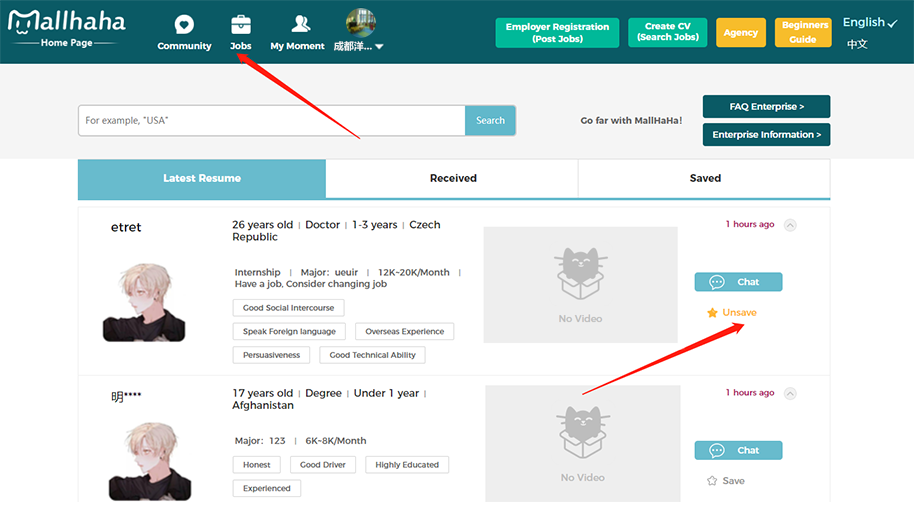
Task: Click '1 hours ago' timestamp for 明****
Action: coord(750,393)
